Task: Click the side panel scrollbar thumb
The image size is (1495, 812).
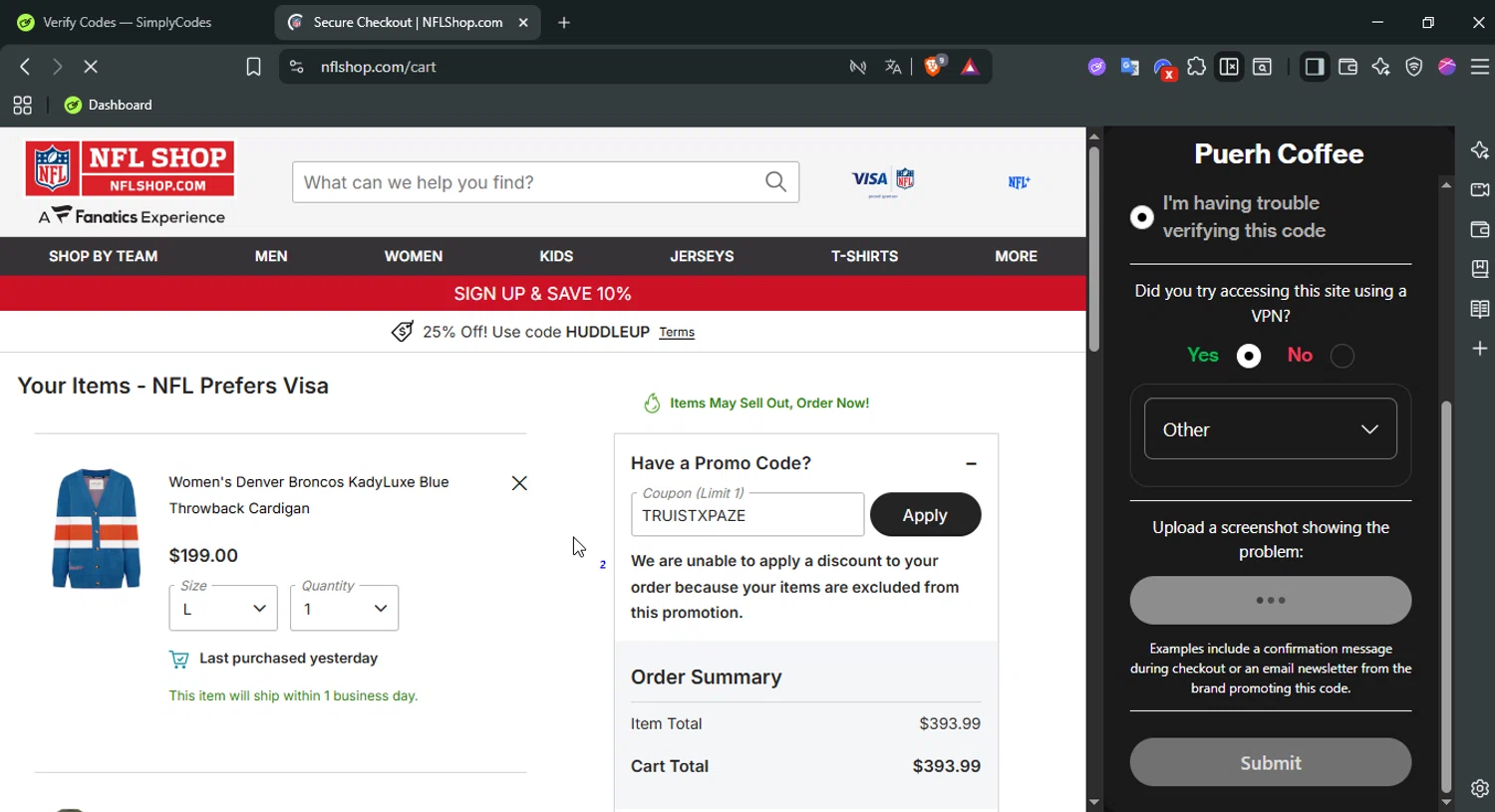Action: [x=1446, y=597]
